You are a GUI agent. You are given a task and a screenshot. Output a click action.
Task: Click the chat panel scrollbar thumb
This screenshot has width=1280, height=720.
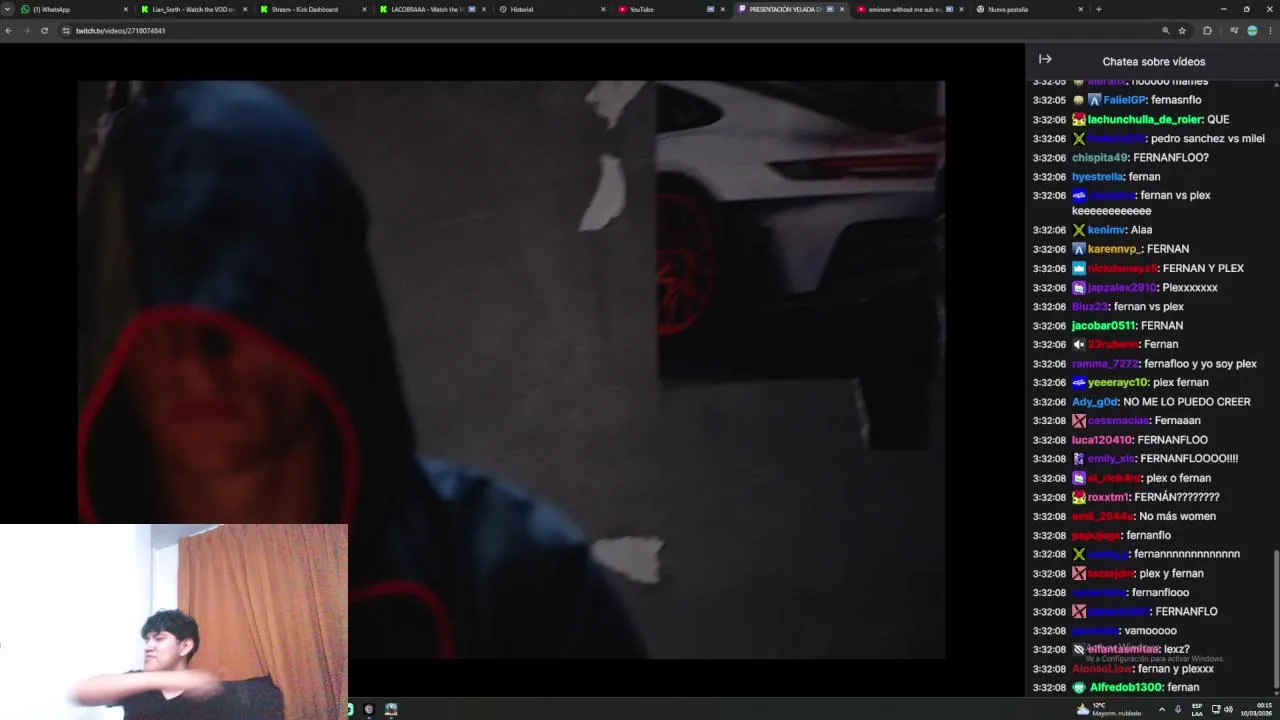coord(1275,618)
